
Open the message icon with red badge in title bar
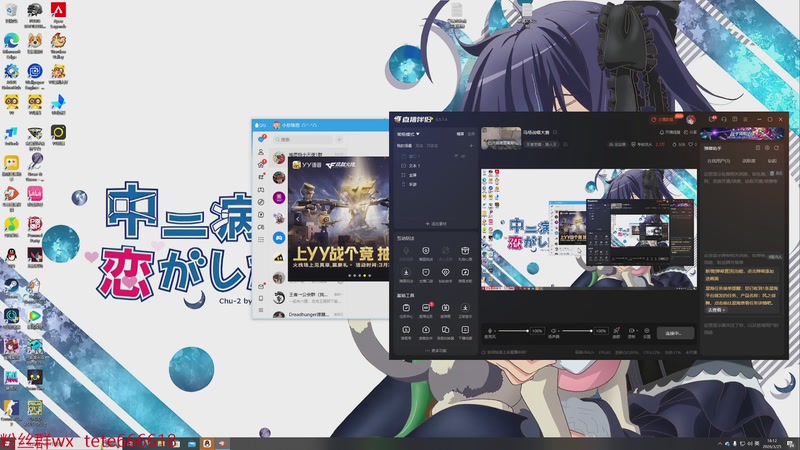712,119
